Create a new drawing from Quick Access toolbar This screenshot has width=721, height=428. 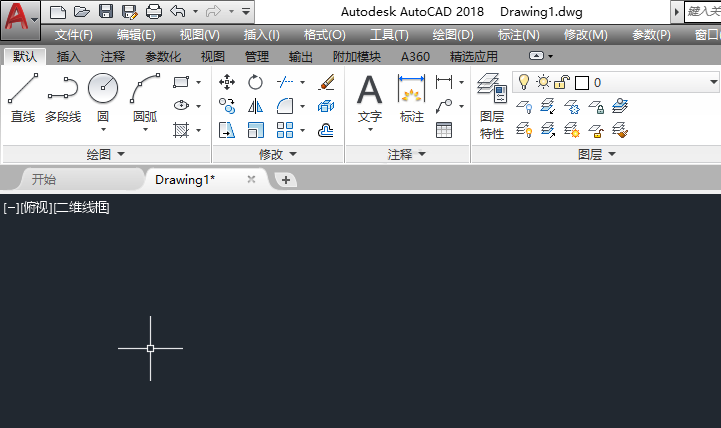[x=57, y=11]
